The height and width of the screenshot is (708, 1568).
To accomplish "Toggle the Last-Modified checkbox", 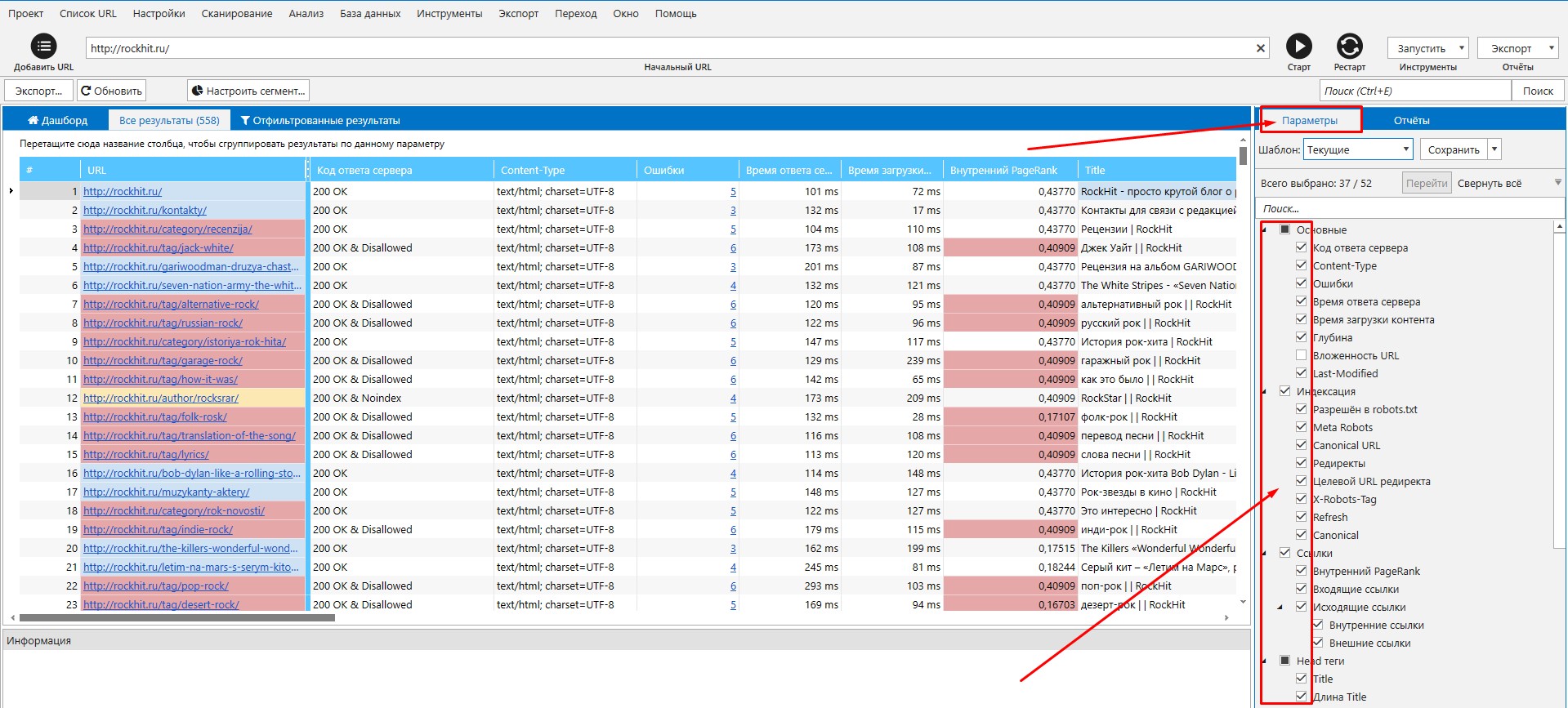I will 1301,373.
